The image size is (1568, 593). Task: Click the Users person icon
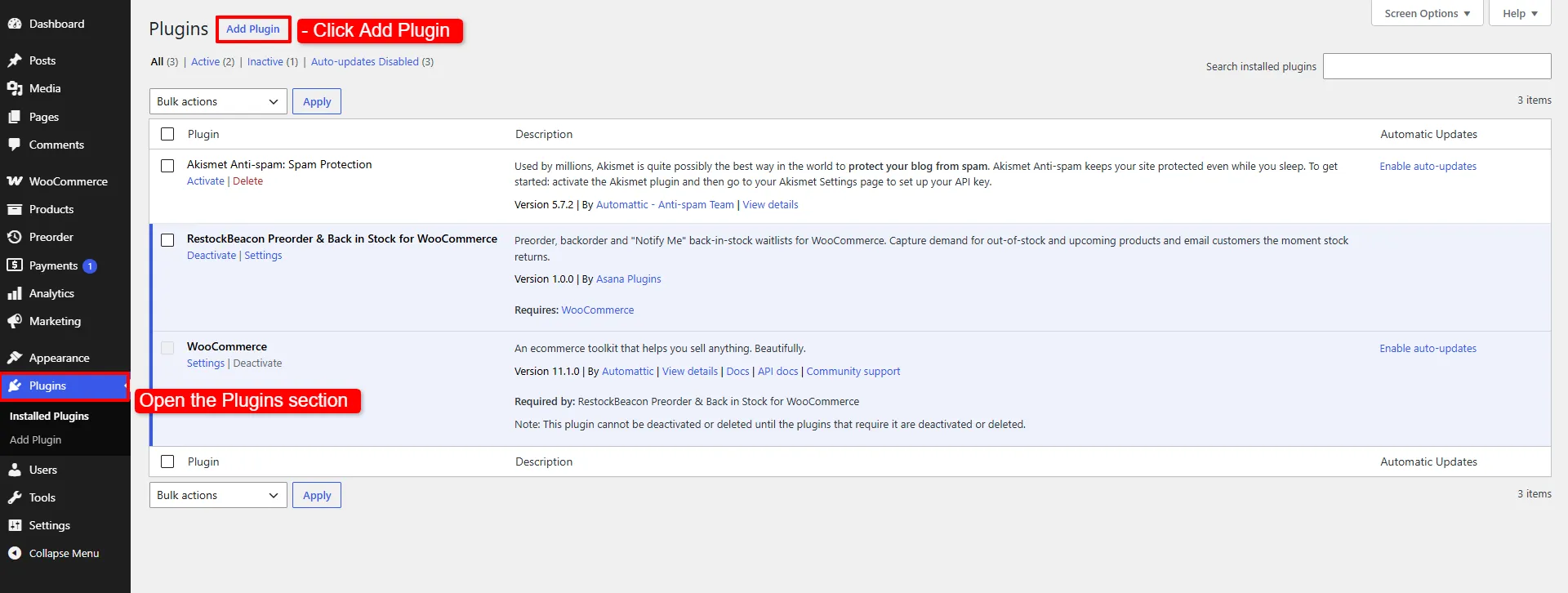(15, 470)
